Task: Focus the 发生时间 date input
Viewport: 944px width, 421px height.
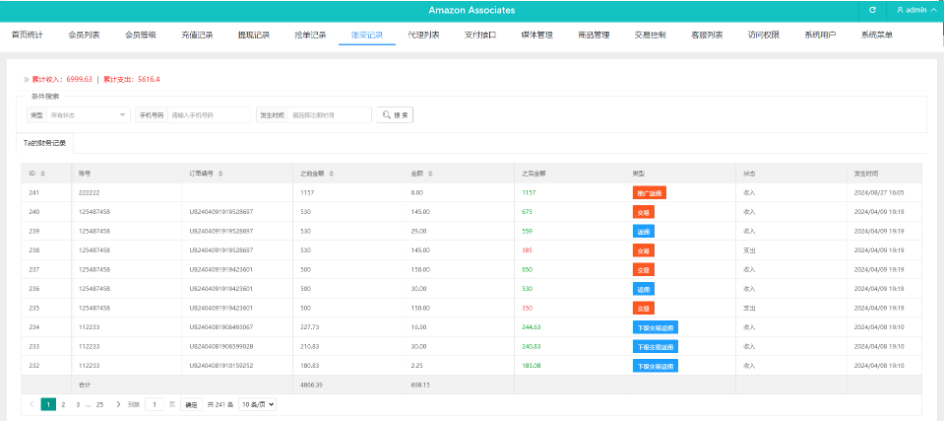Action: [329, 114]
